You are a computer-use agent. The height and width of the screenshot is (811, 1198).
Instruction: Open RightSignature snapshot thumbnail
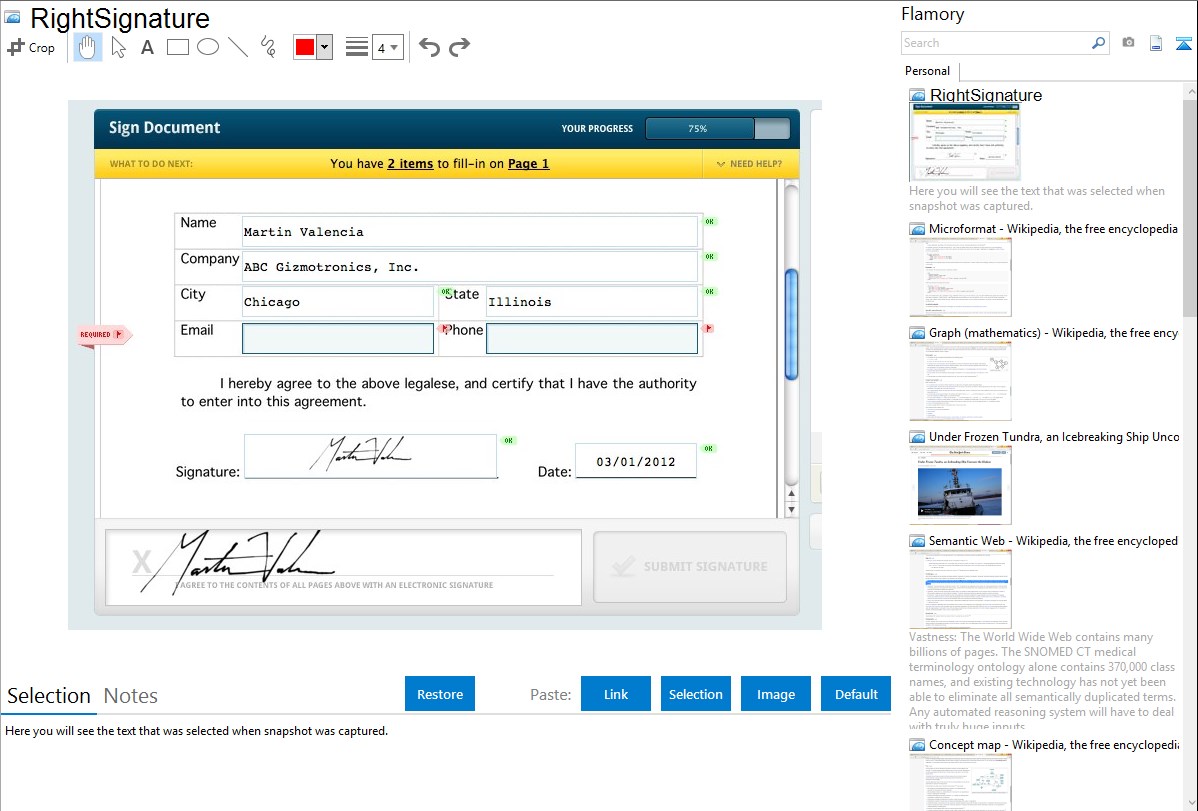pos(964,142)
